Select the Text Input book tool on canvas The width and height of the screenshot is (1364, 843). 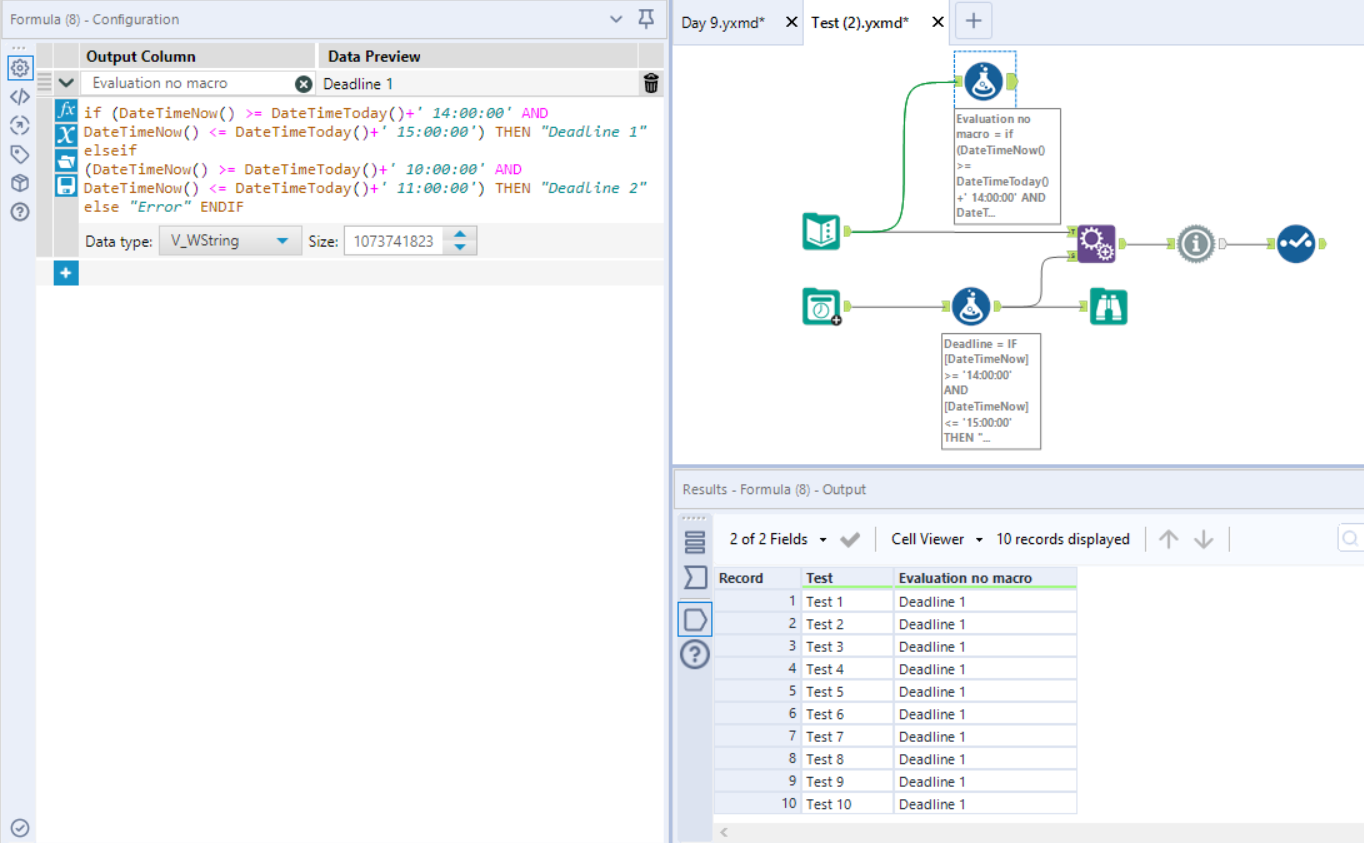click(822, 232)
